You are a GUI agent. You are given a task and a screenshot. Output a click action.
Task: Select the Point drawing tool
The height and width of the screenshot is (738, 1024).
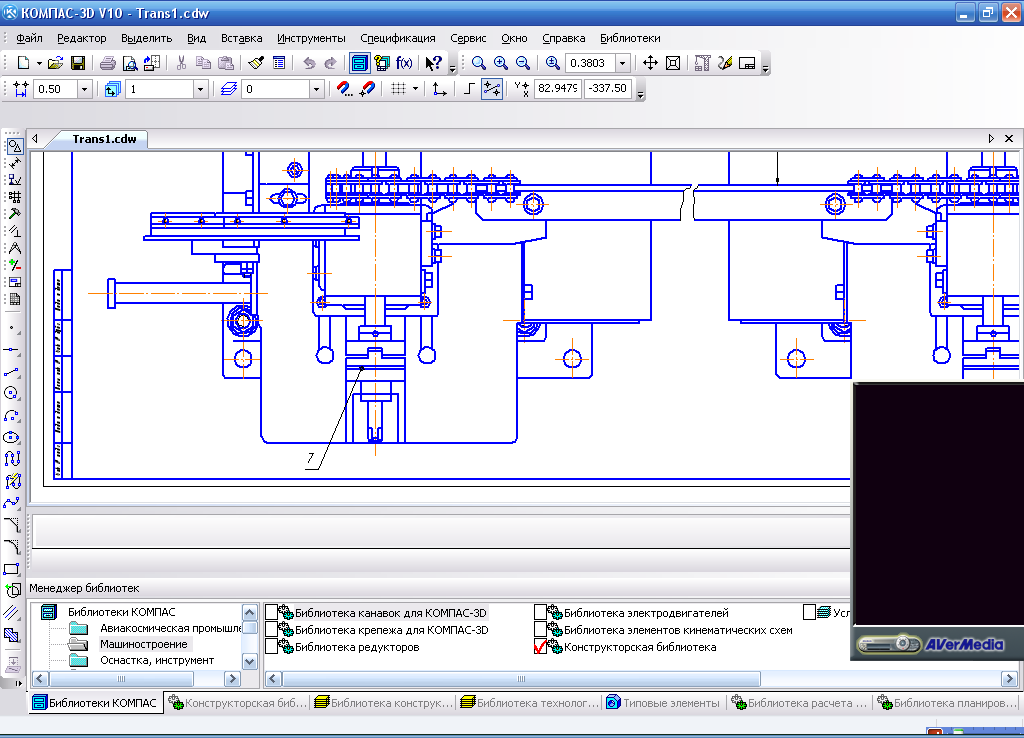pyautogui.click(x=11, y=328)
